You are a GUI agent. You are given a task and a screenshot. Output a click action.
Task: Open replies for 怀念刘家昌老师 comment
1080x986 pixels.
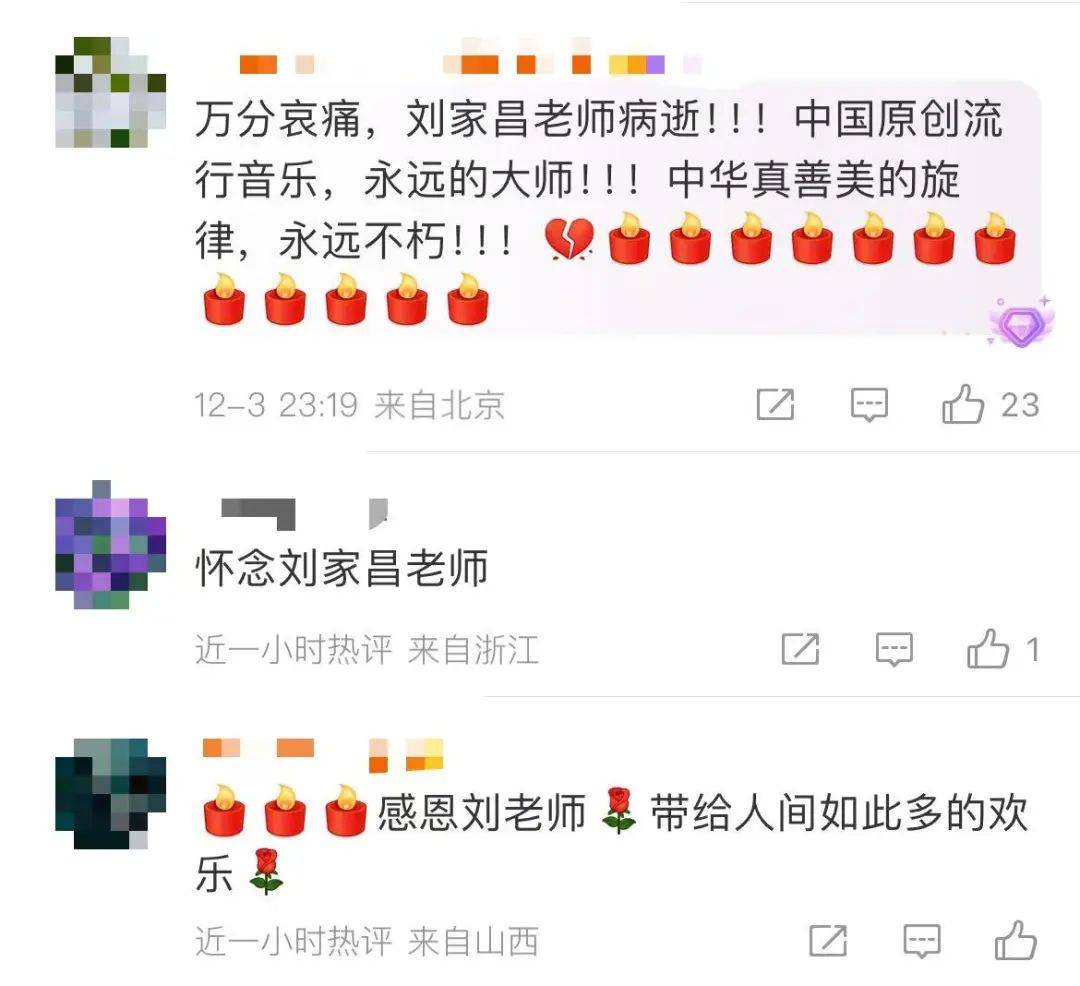point(894,649)
